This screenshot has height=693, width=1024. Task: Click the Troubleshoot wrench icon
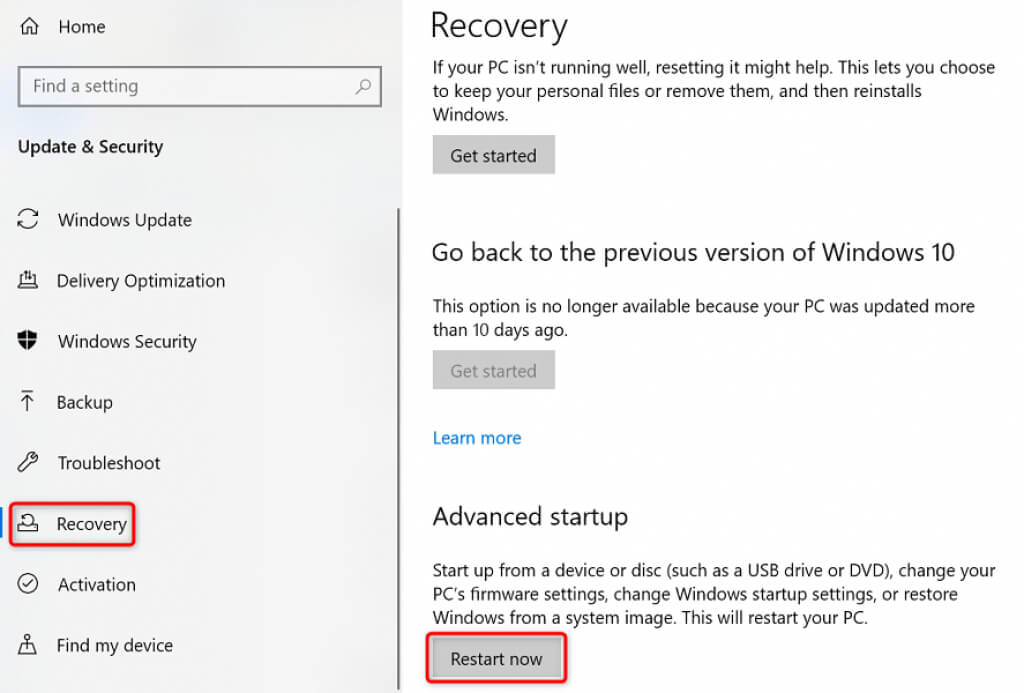(x=28, y=463)
